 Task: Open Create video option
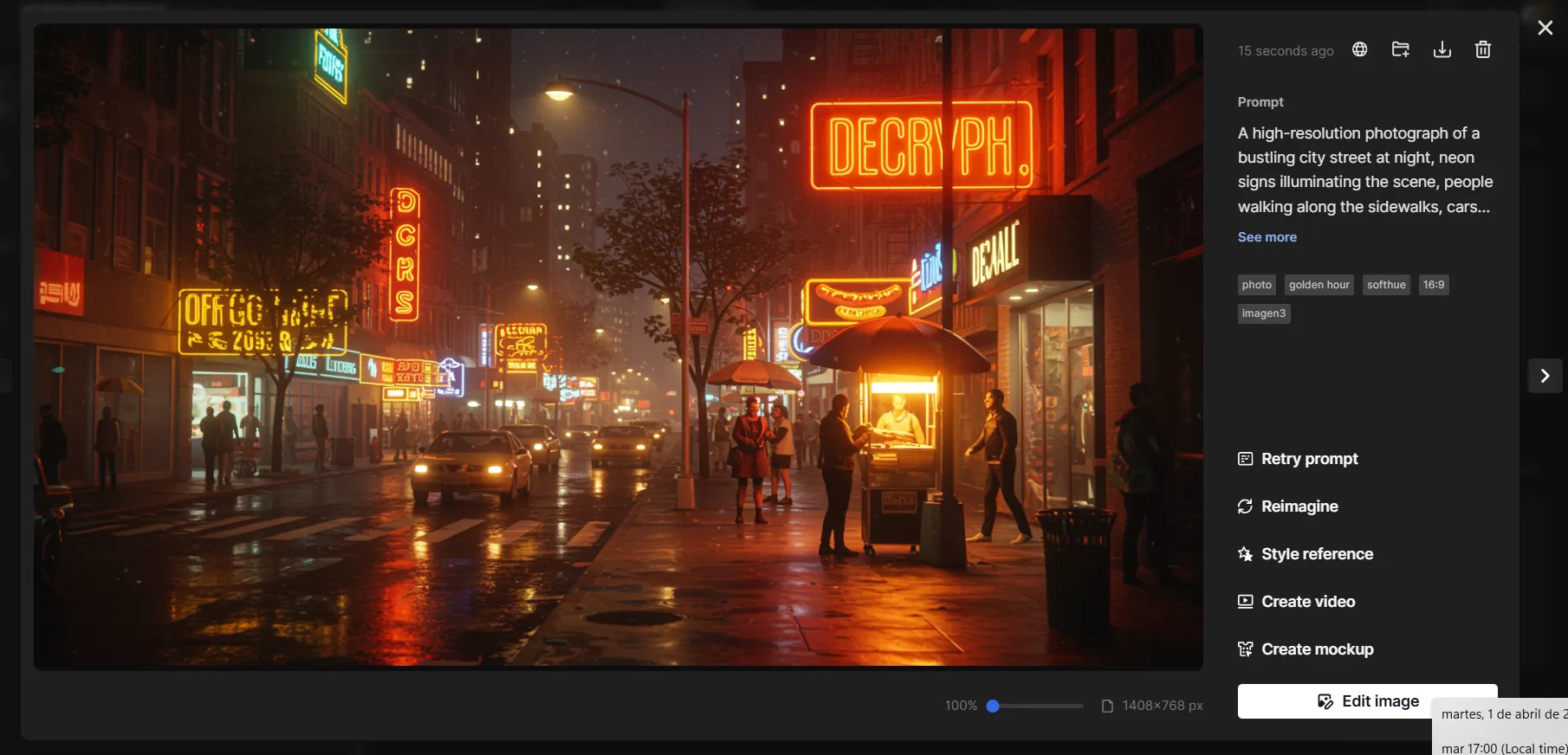tap(1308, 602)
